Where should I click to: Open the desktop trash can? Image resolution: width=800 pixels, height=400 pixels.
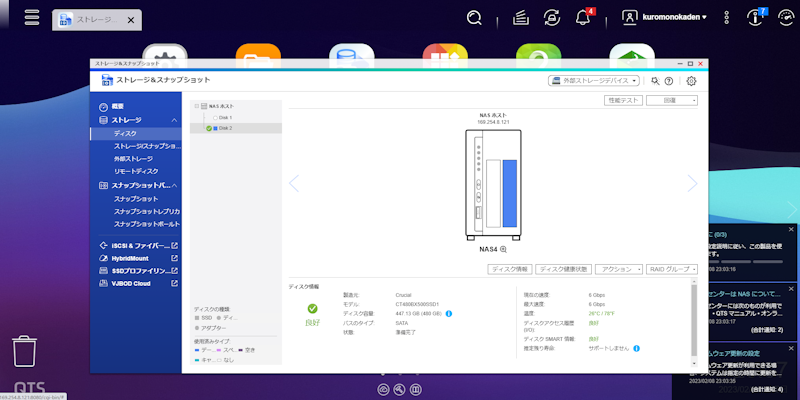coord(24,351)
